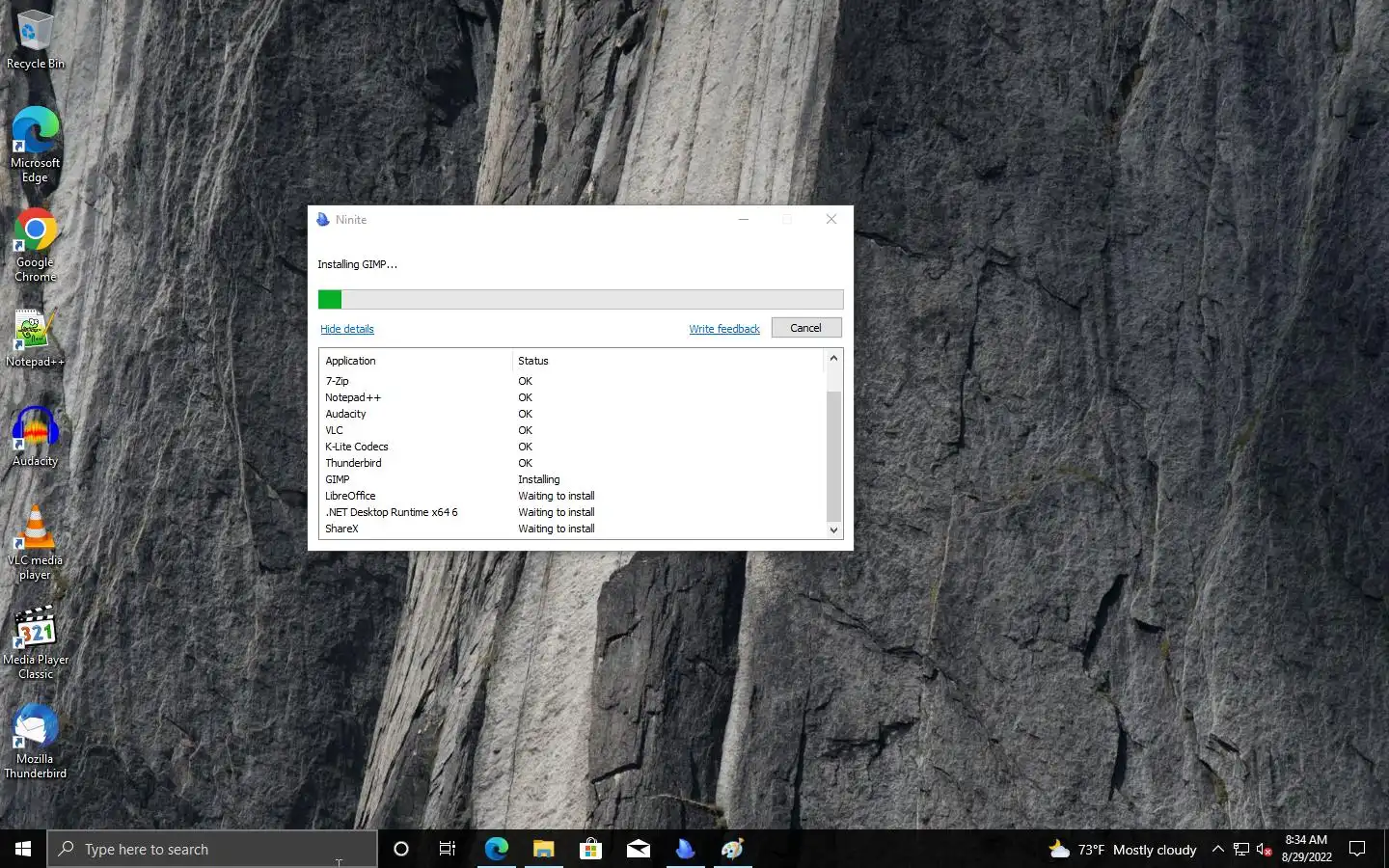
Task: Click the GIMP installer taskbar icon
Action: 732,849
